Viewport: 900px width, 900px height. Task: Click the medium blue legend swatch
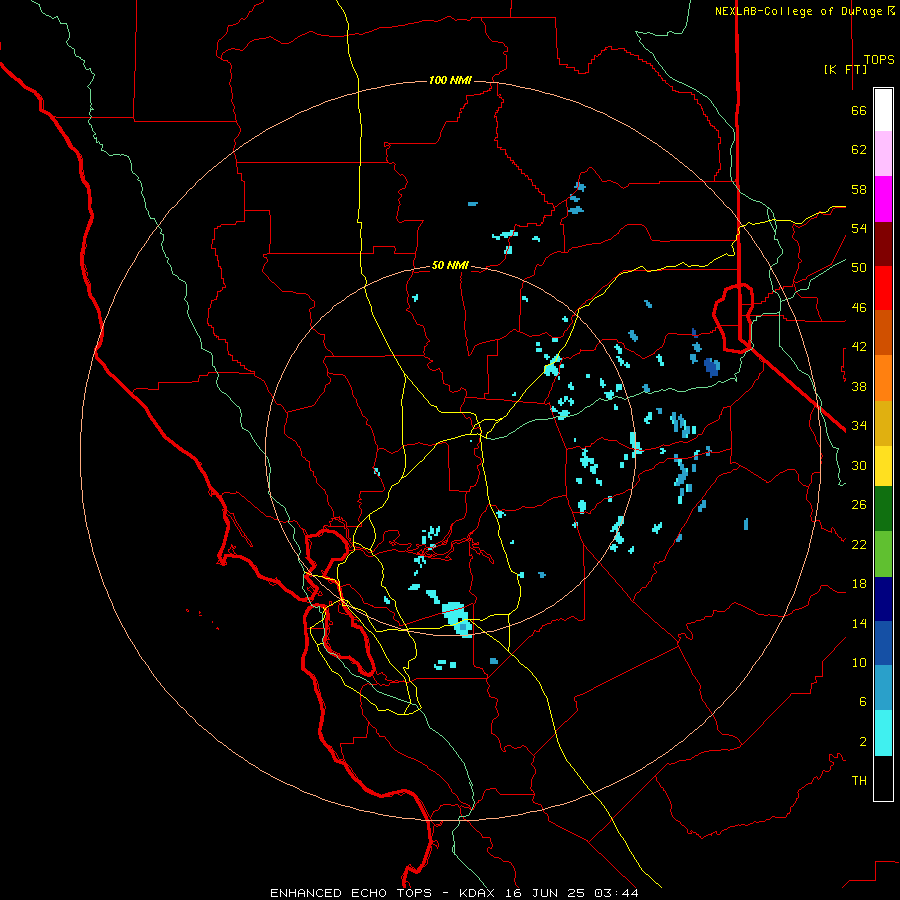[883, 643]
